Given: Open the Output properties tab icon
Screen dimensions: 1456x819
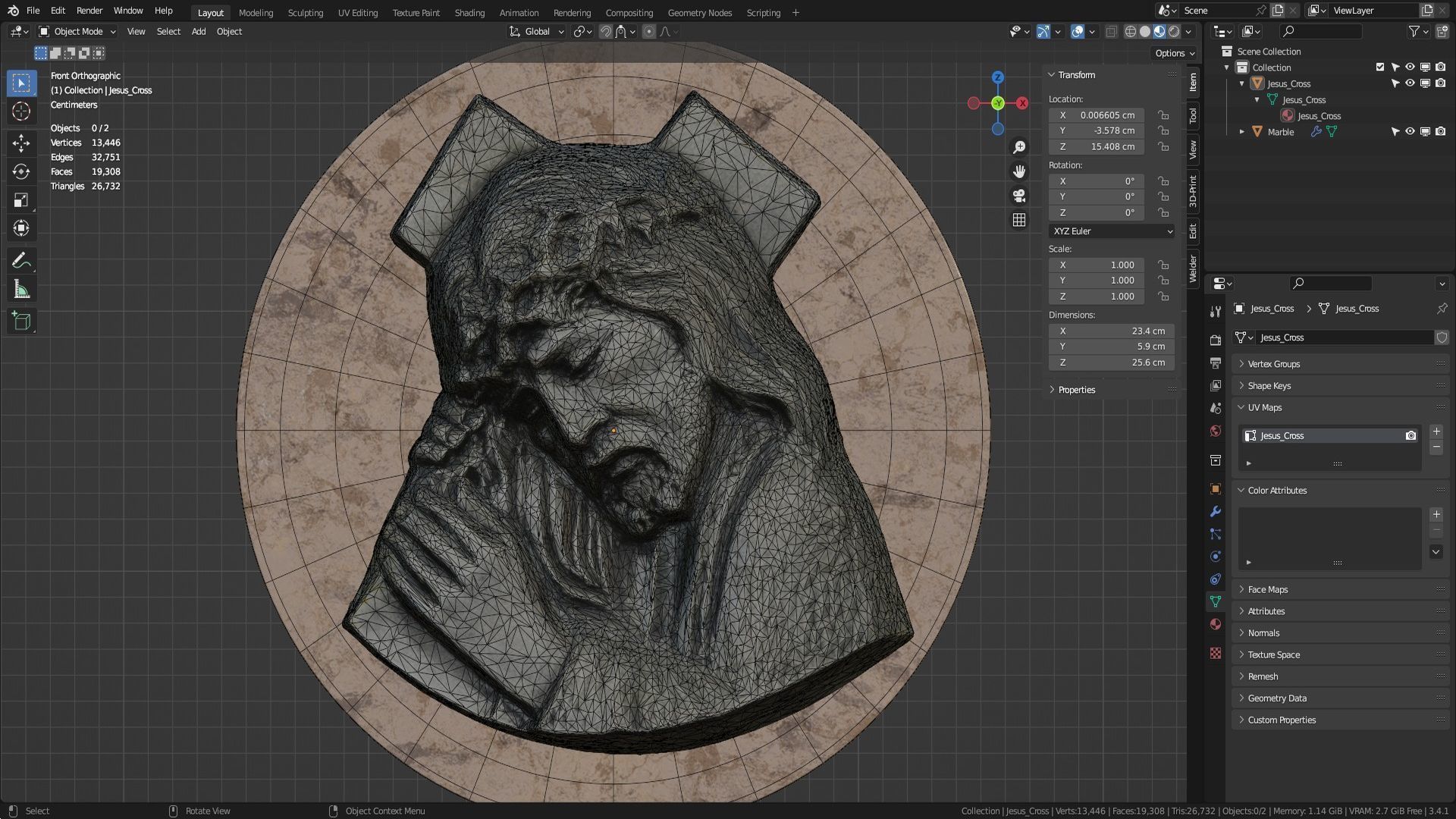Looking at the screenshot, I should point(1216,362).
